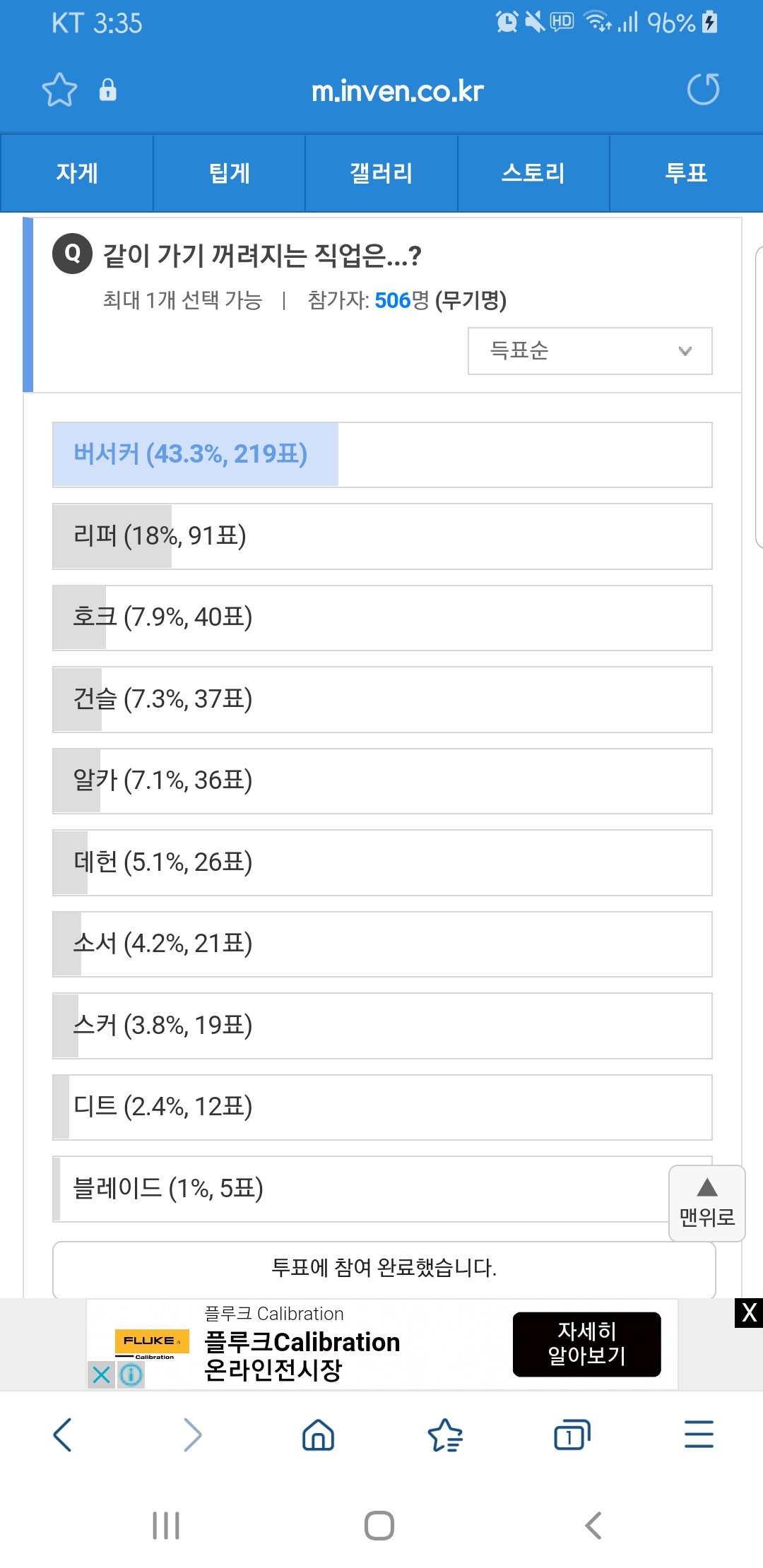The width and height of the screenshot is (763, 1568).
Task: Open the 득표순 sort dropdown
Action: point(590,351)
